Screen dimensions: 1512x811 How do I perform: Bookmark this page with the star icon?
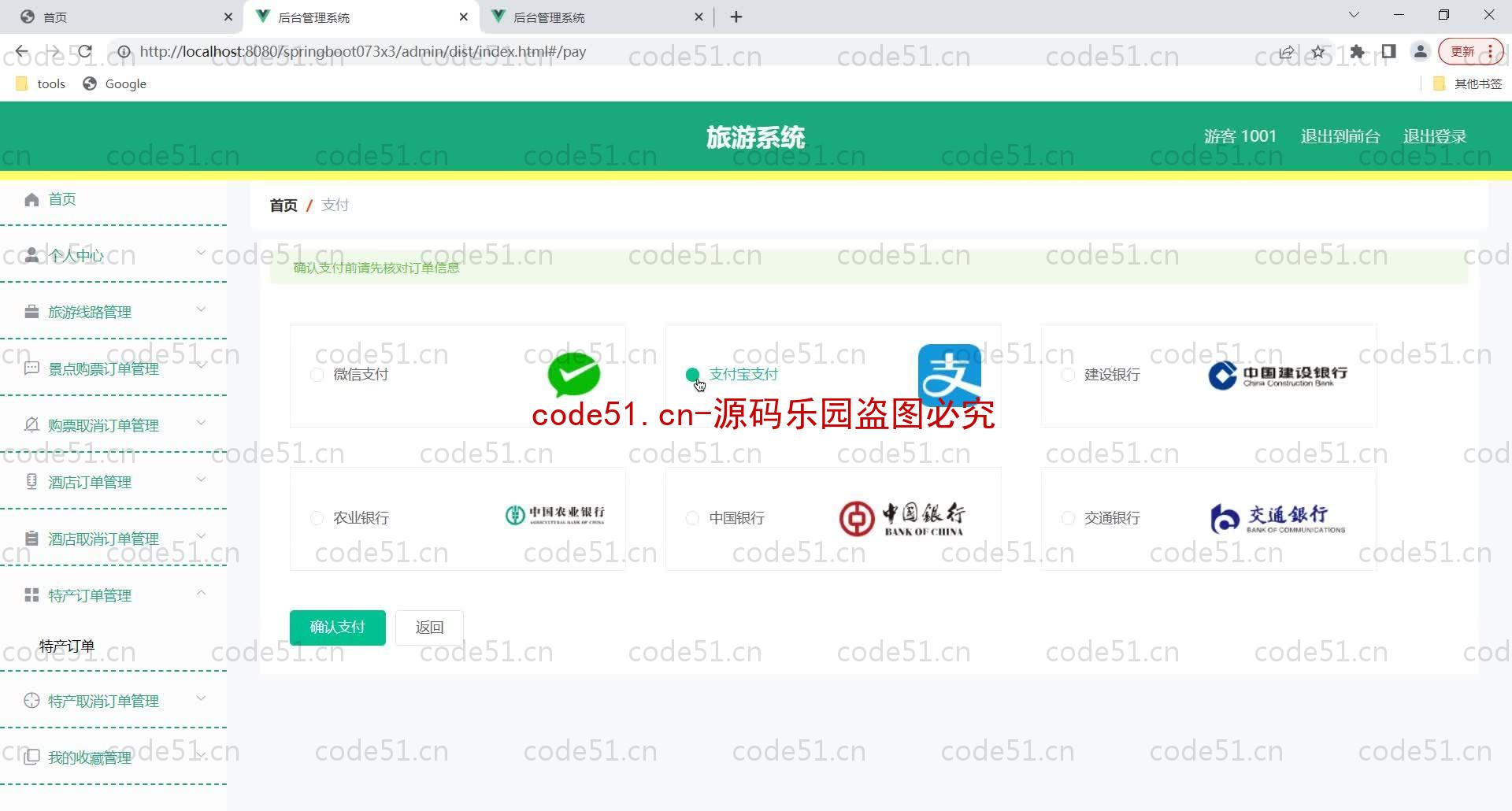[x=1318, y=52]
